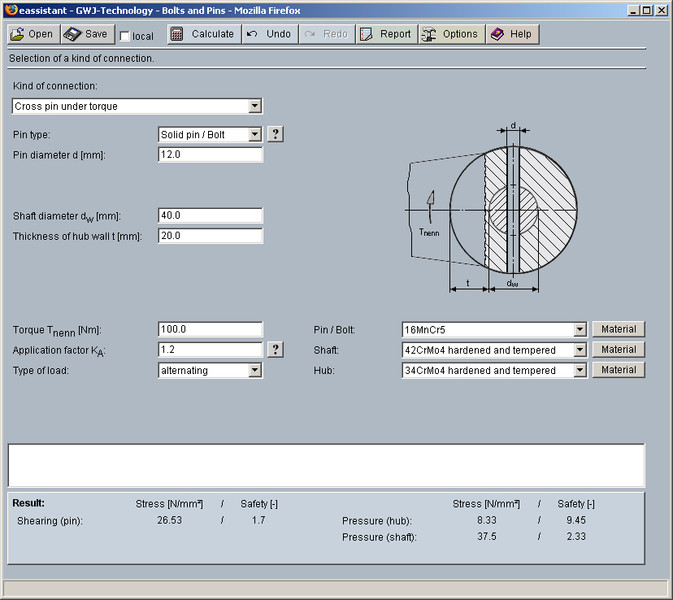This screenshot has height=600, width=673.
Task: Expand the Shaft material dropdown
Action: [x=579, y=350]
